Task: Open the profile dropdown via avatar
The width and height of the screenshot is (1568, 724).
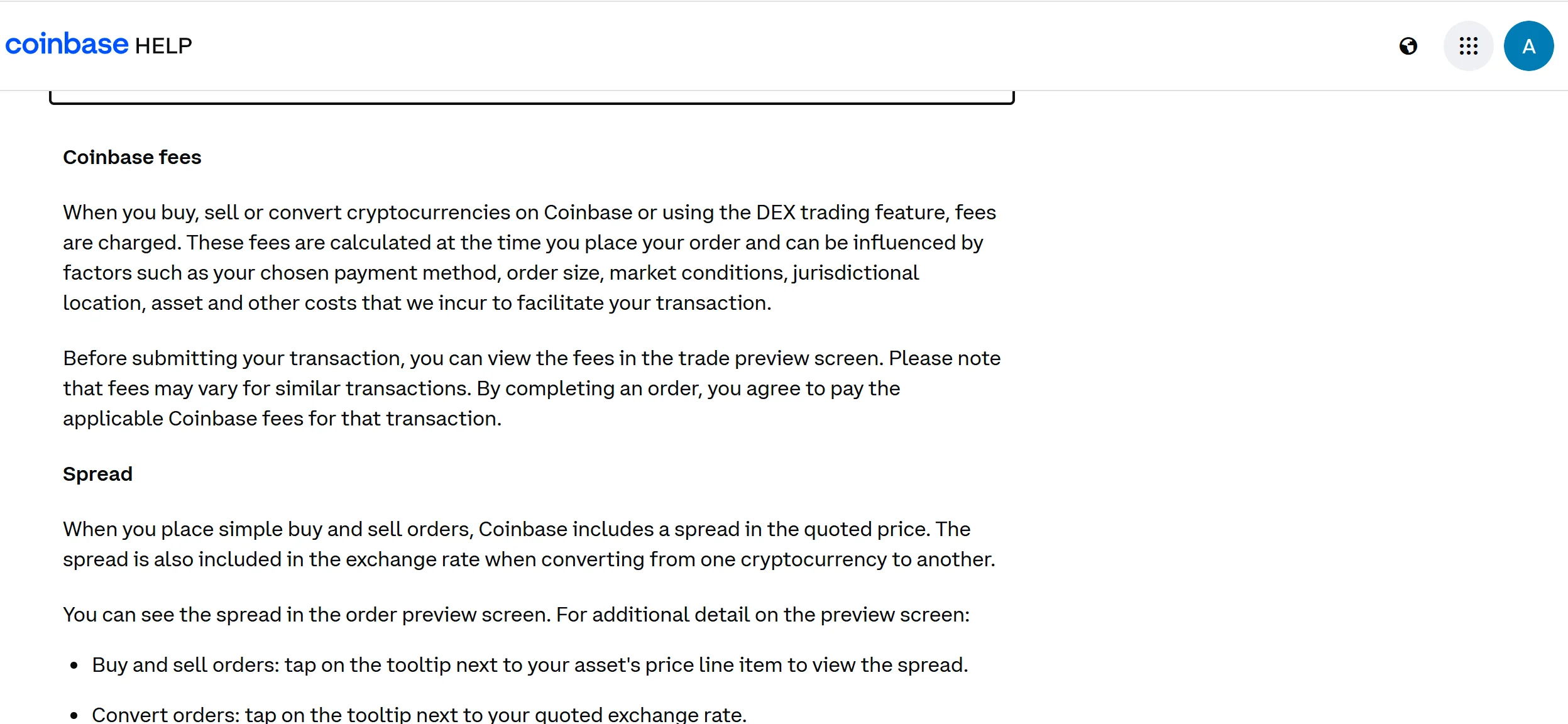Action: coord(1528,45)
